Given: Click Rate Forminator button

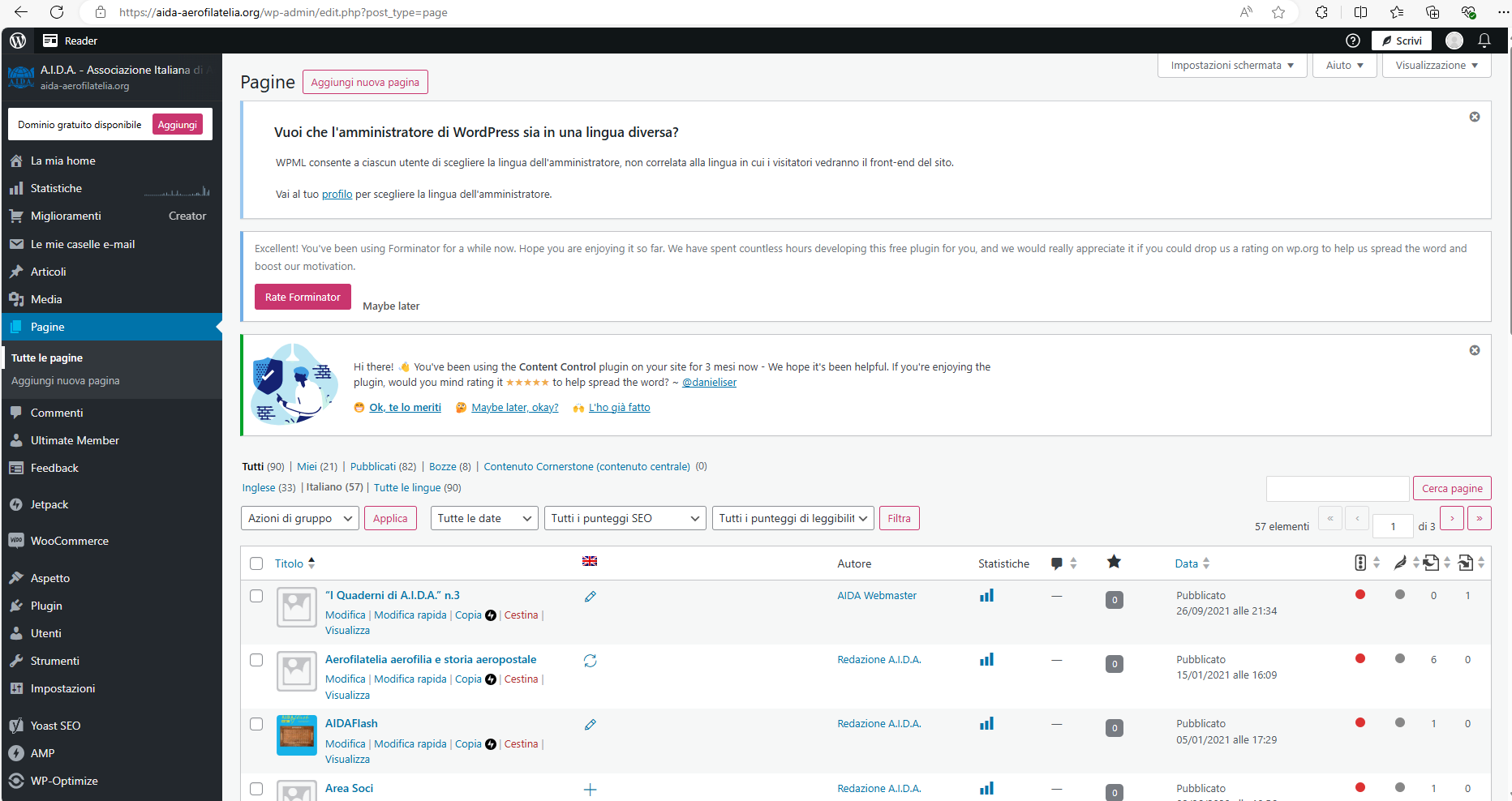Looking at the screenshot, I should [303, 297].
